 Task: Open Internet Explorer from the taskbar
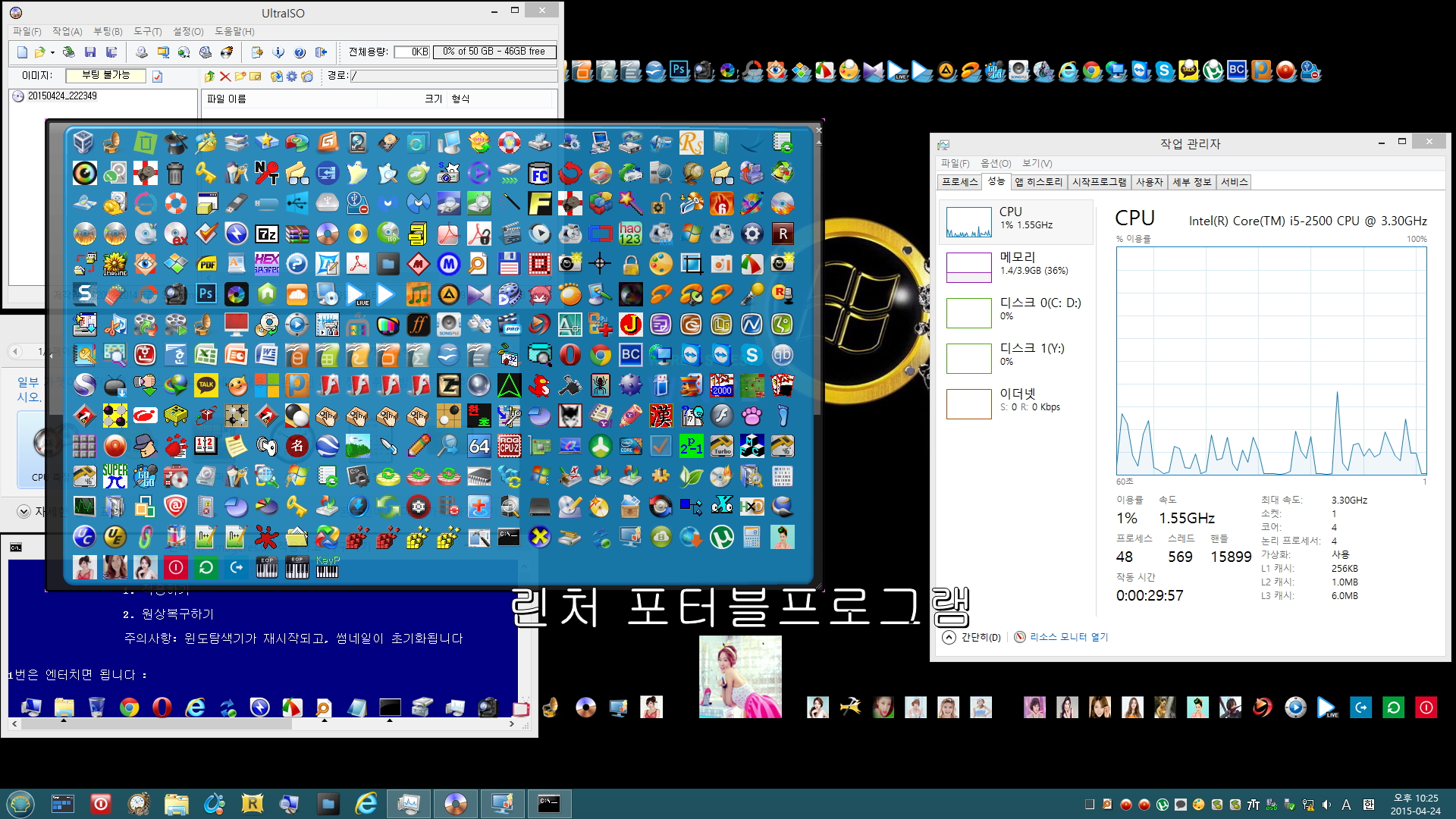(x=366, y=803)
